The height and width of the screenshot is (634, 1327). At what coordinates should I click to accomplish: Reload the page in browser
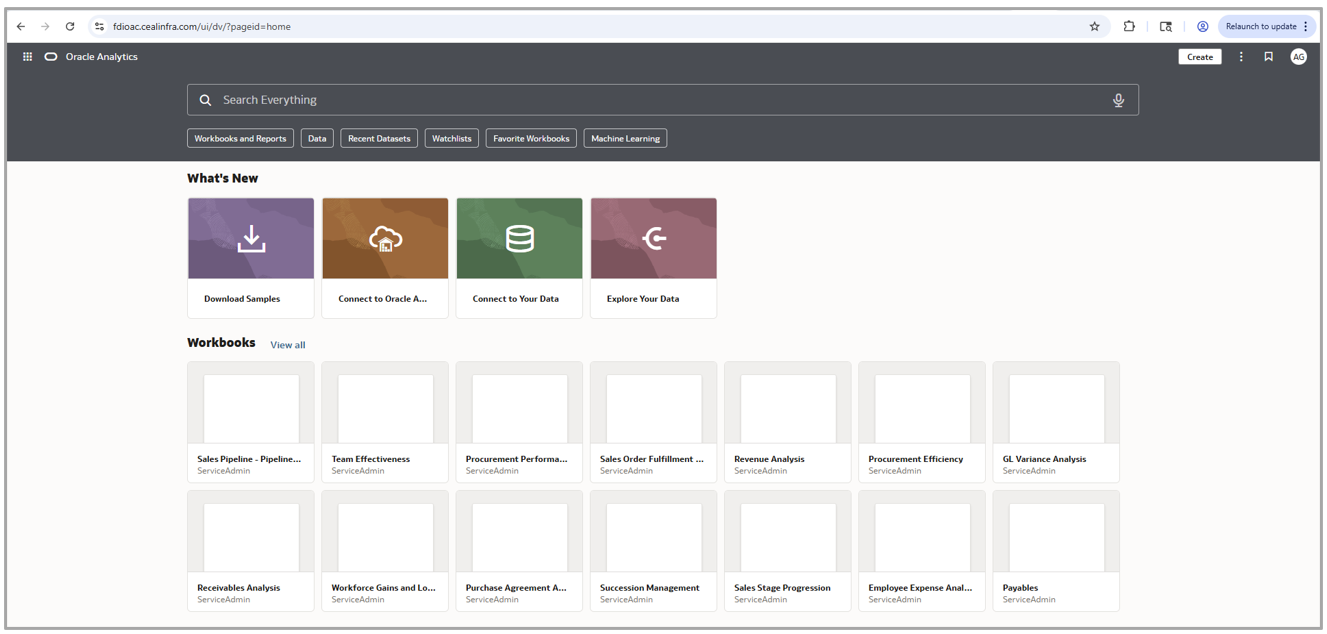coord(69,27)
